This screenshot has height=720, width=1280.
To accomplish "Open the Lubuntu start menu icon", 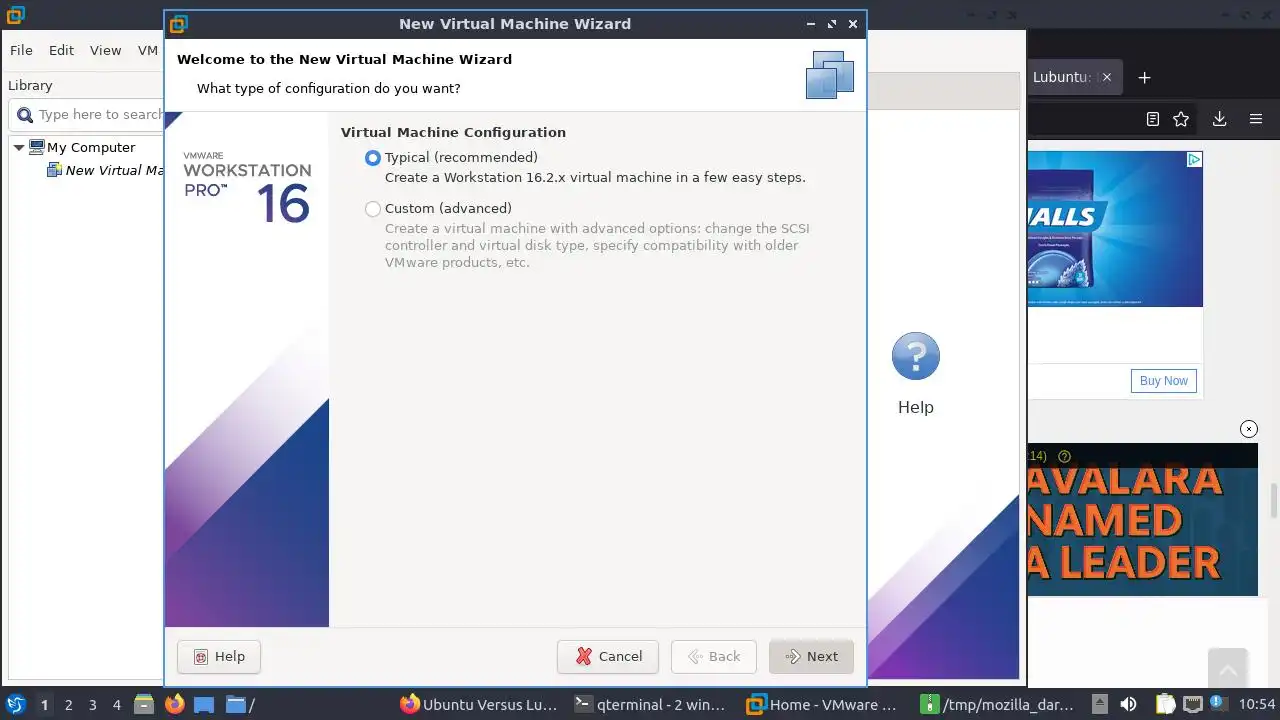I will (15, 704).
